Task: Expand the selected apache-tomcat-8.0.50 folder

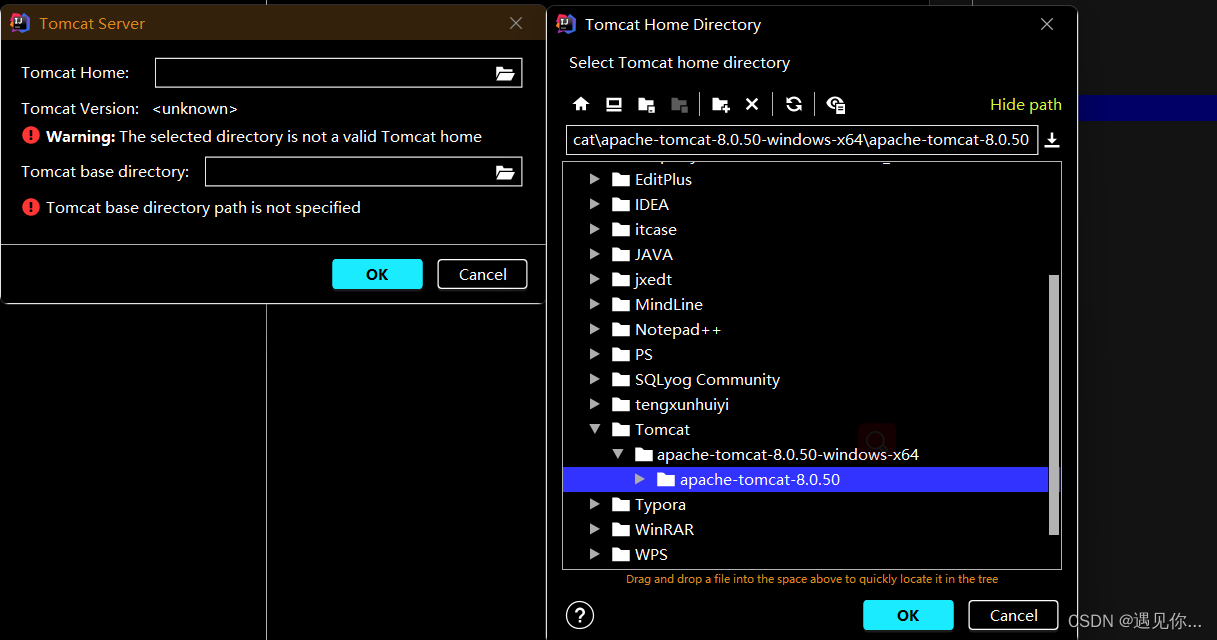Action: point(640,480)
